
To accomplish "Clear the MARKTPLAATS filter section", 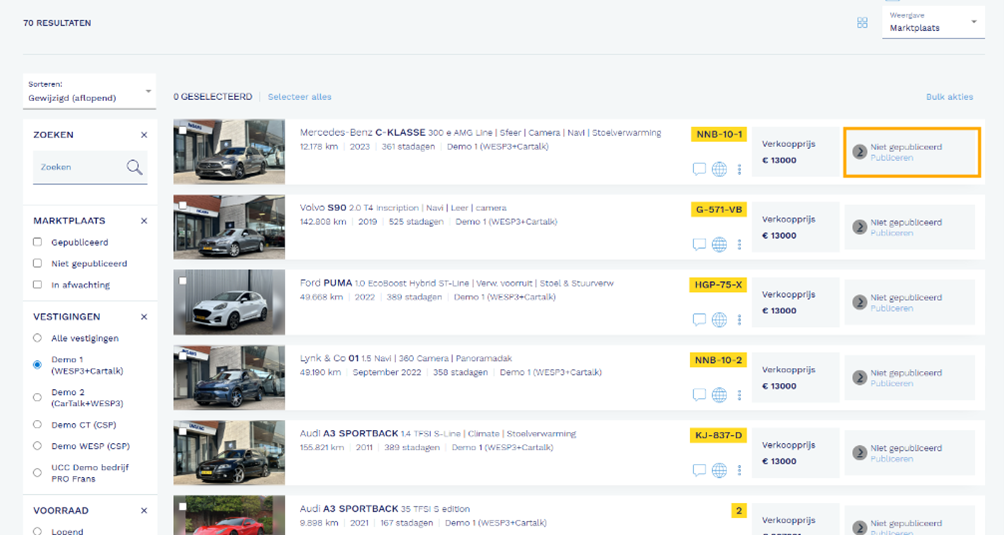I will [144, 221].
